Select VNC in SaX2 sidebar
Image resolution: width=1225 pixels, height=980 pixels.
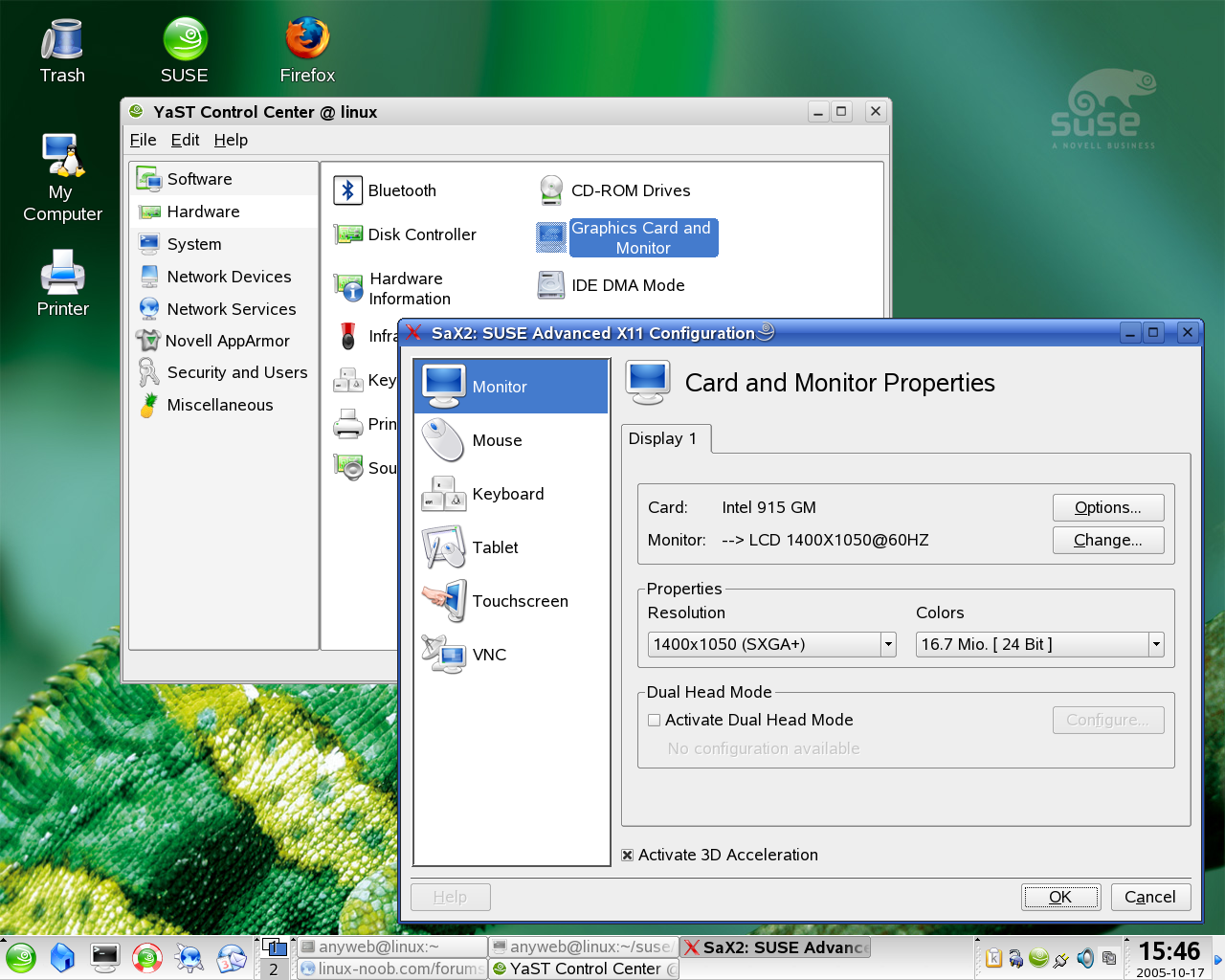click(511, 655)
